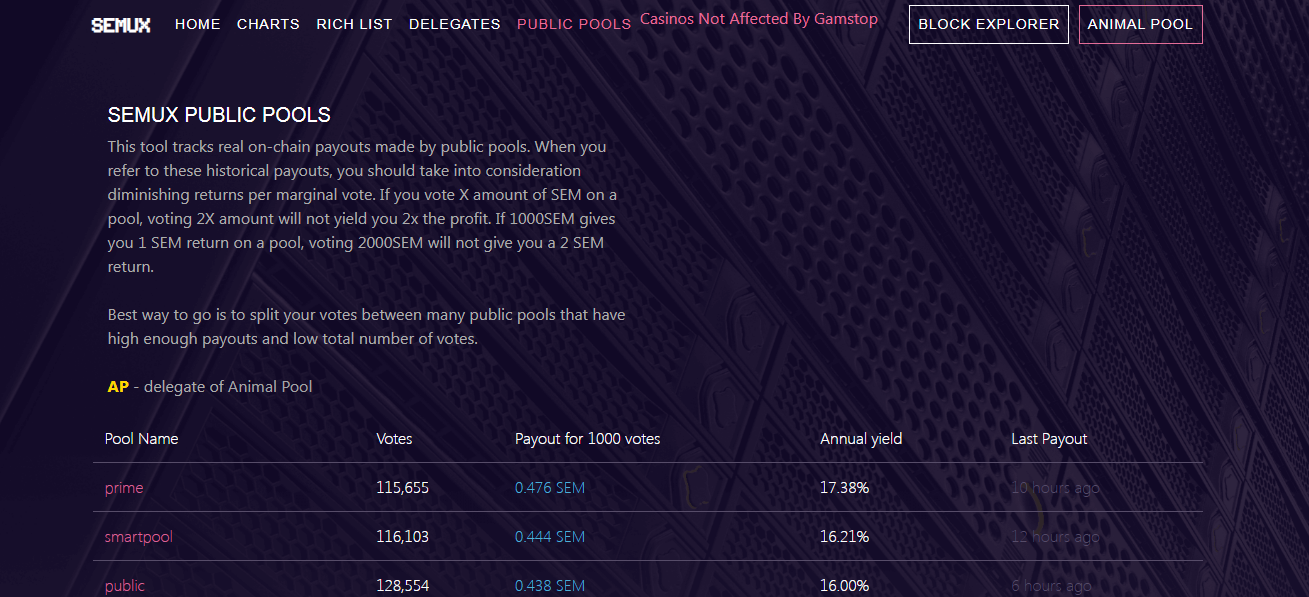Click the Last Payout column header
The height and width of the screenshot is (597, 1309).
click(x=1049, y=439)
